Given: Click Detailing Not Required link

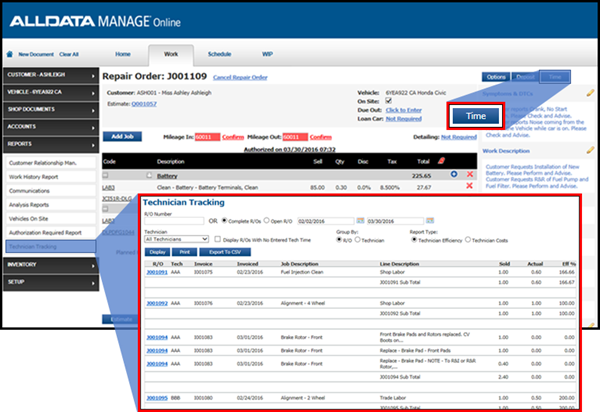Looking at the screenshot, I should (x=459, y=137).
